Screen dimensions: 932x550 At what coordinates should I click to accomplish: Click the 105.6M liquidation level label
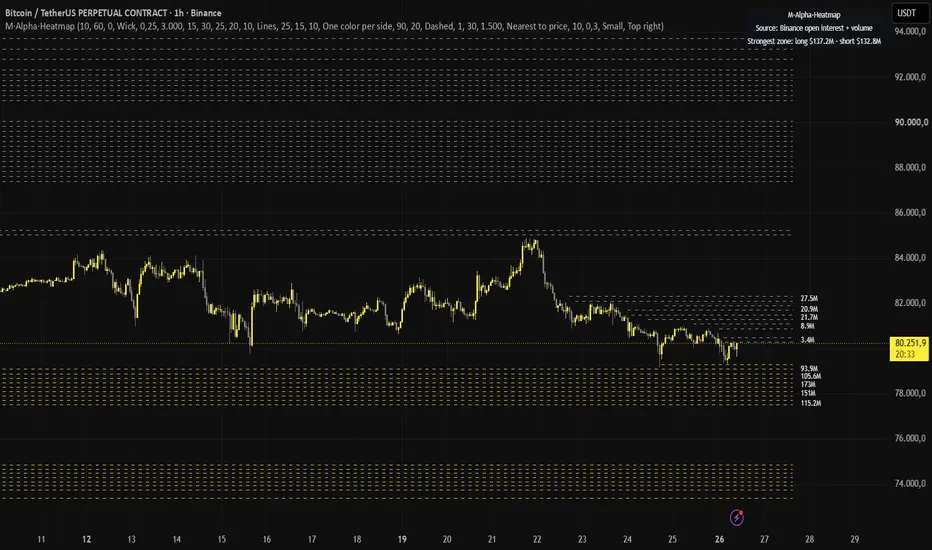coord(811,376)
